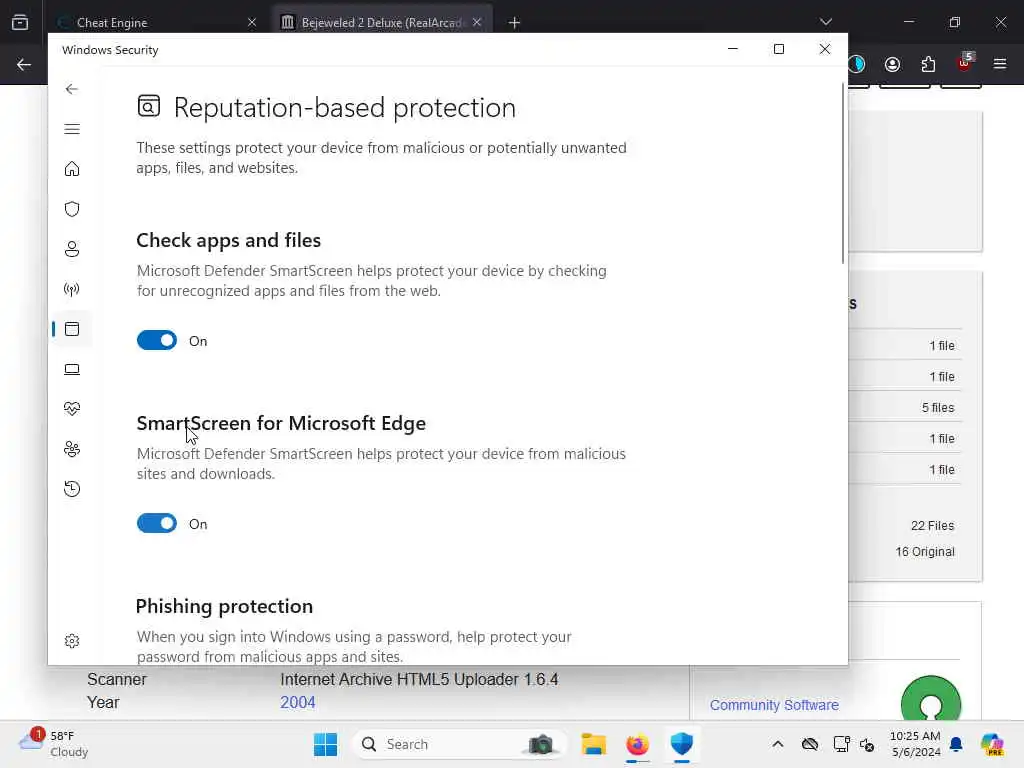Open the Windows Start menu
This screenshot has width=1024, height=768.
coord(325,744)
